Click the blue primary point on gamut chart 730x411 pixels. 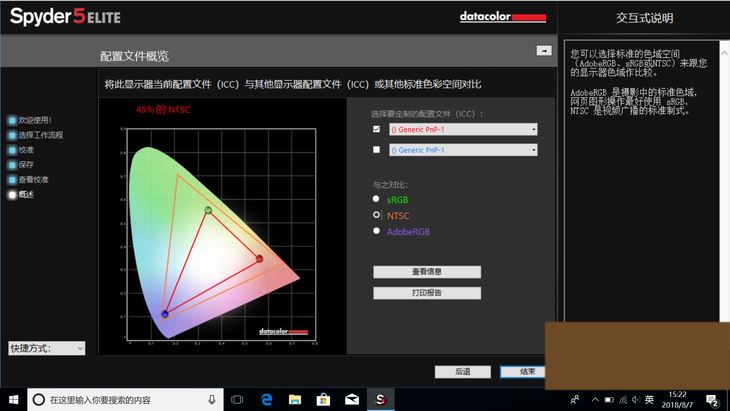pos(165,314)
